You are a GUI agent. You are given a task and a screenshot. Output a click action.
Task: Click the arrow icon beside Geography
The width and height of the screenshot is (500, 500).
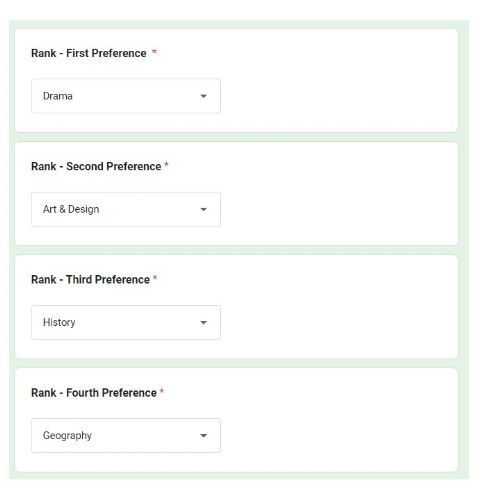(x=203, y=436)
